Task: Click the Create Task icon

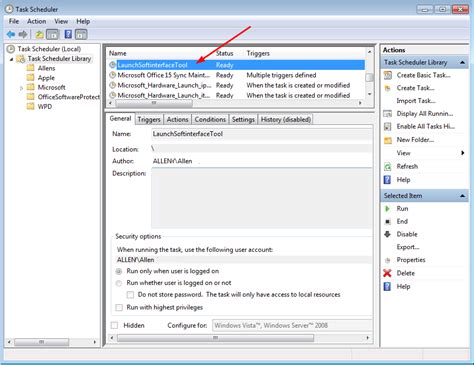Action: coord(388,88)
